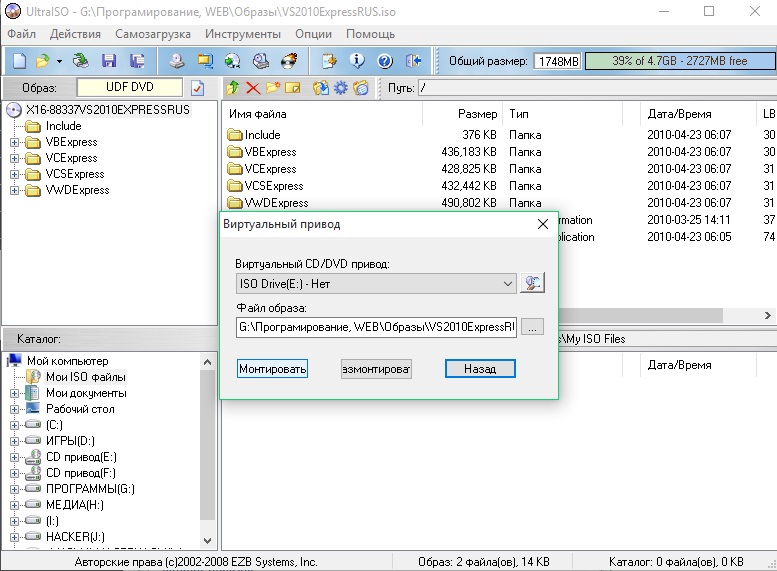Click the Монтировать button
This screenshot has height=571, width=777.
[272, 369]
